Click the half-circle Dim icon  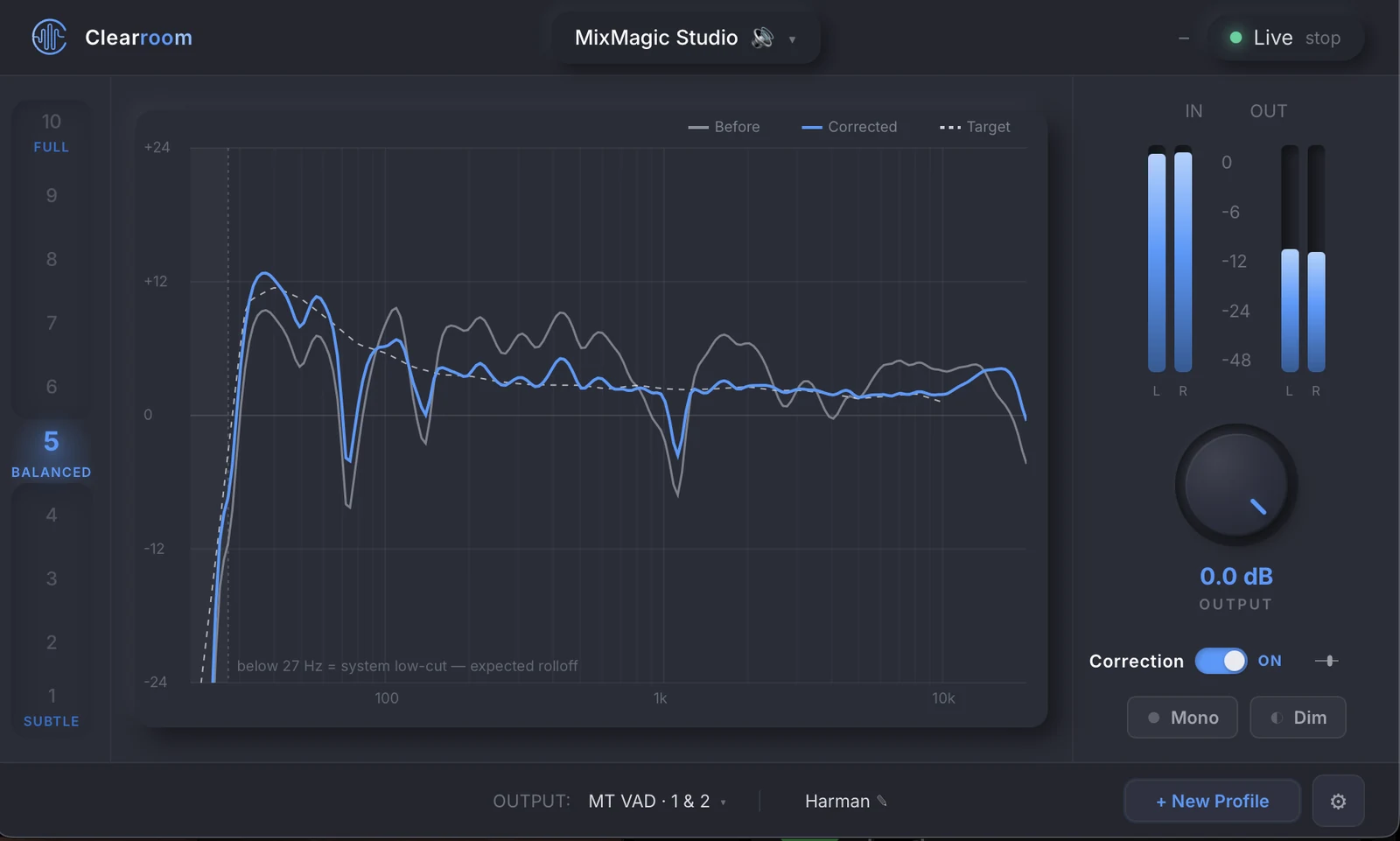(1277, 718)
